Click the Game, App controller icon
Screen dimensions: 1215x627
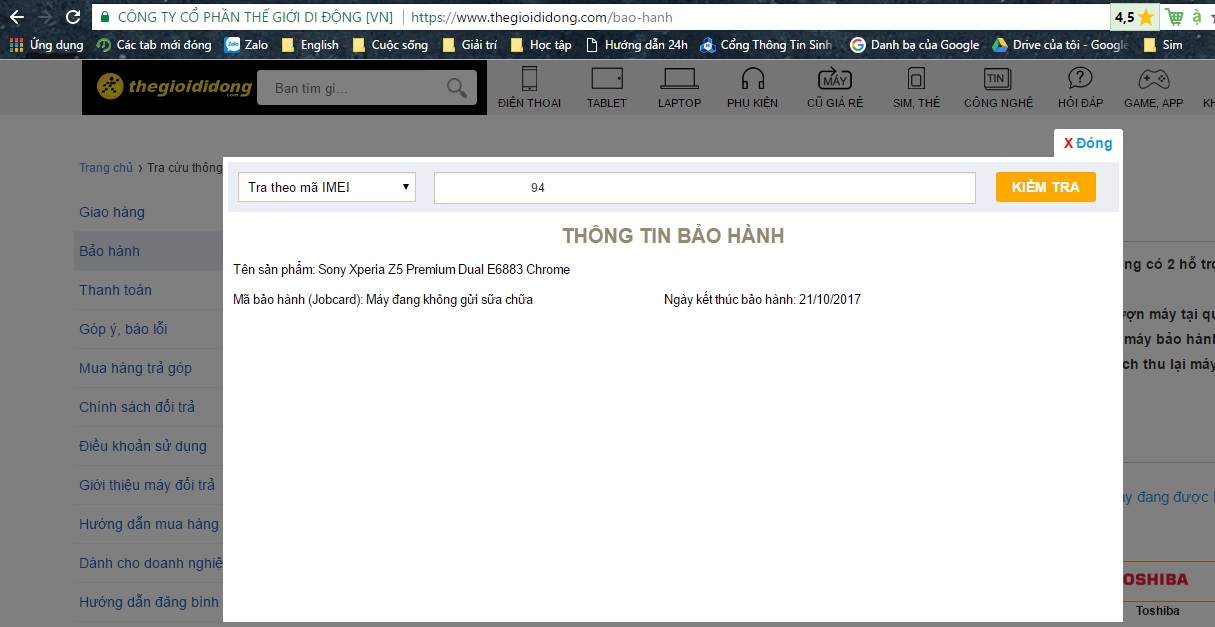pyautogui.click(x=1153, y=79)
